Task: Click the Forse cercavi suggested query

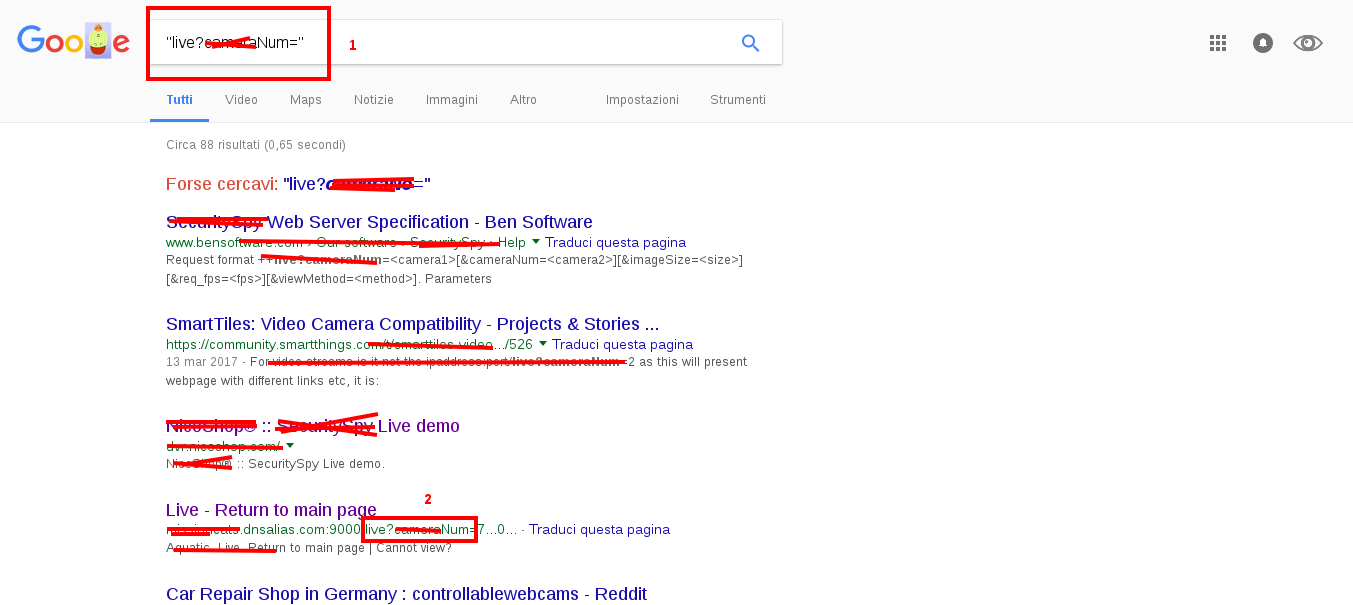Action: pyautogui.click(x=357, y=184)
